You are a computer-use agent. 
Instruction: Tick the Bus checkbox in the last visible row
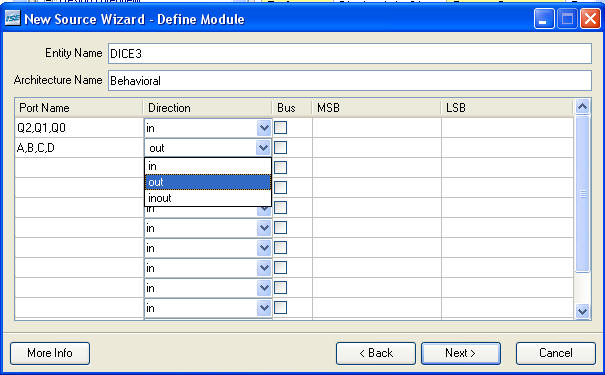click(281, 307)
